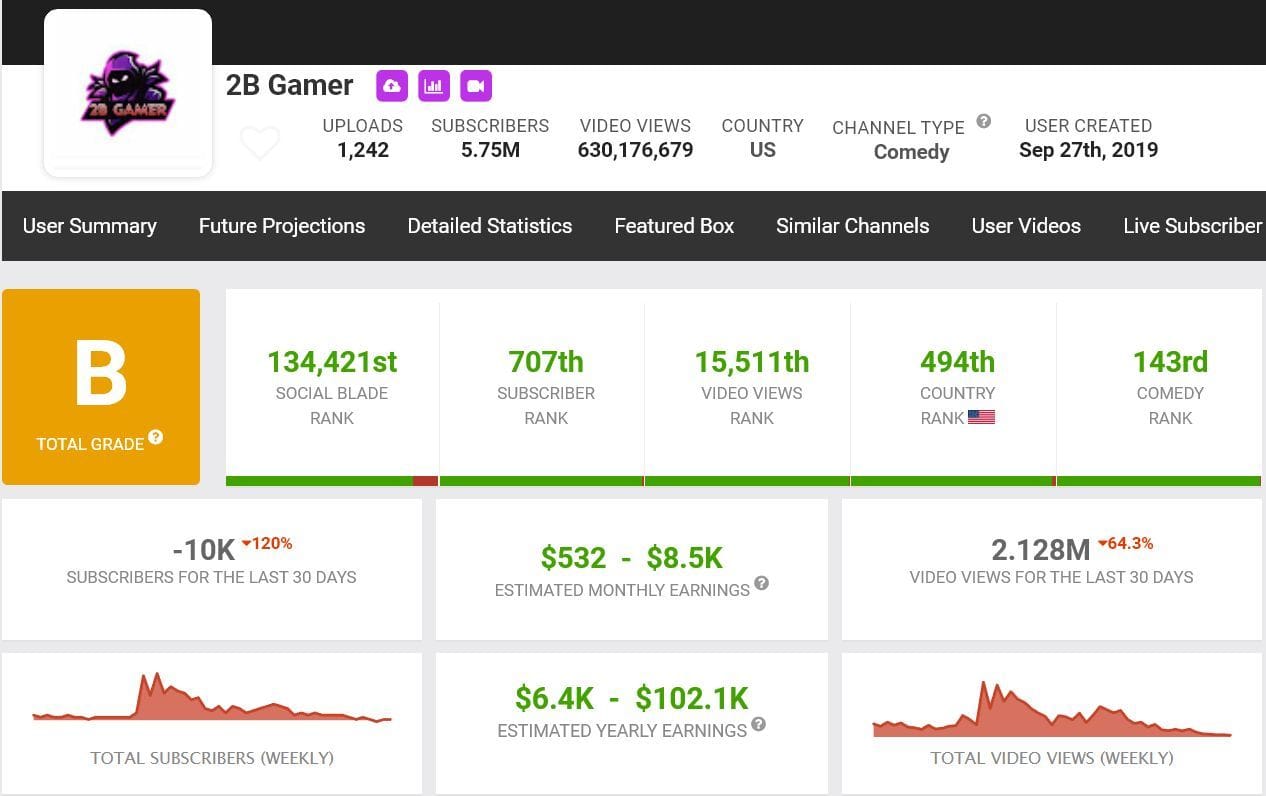
Task: Open the cloud upload icon beside 2B Gamer
Action: tap(391, 86)
